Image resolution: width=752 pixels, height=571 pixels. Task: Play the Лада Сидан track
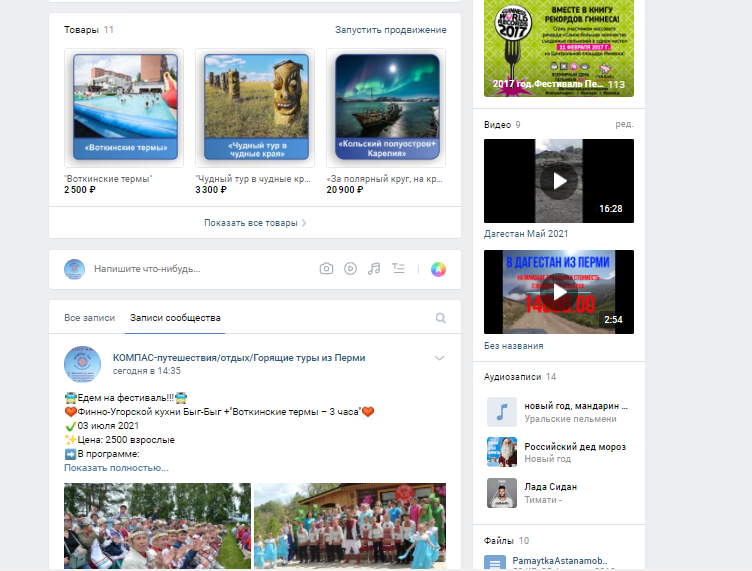(x=502, y=493)
